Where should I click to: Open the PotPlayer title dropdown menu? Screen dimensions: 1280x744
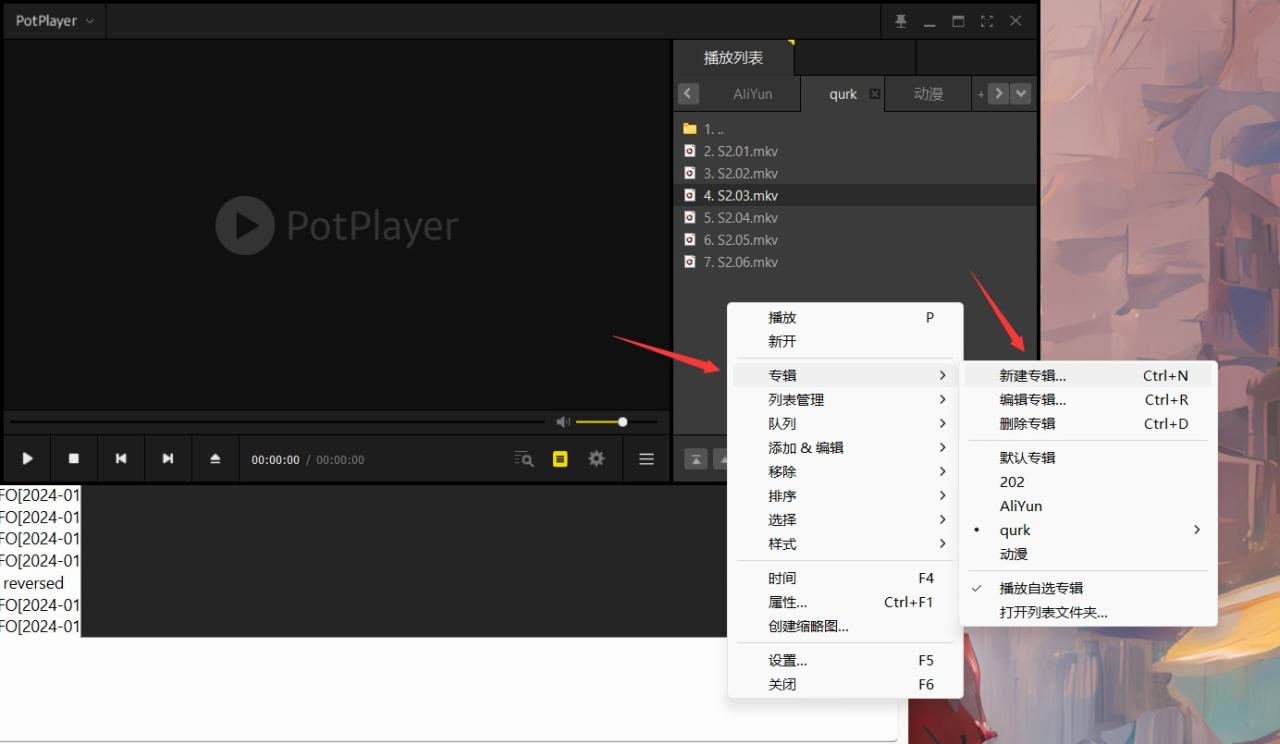[x=55, y=21]
